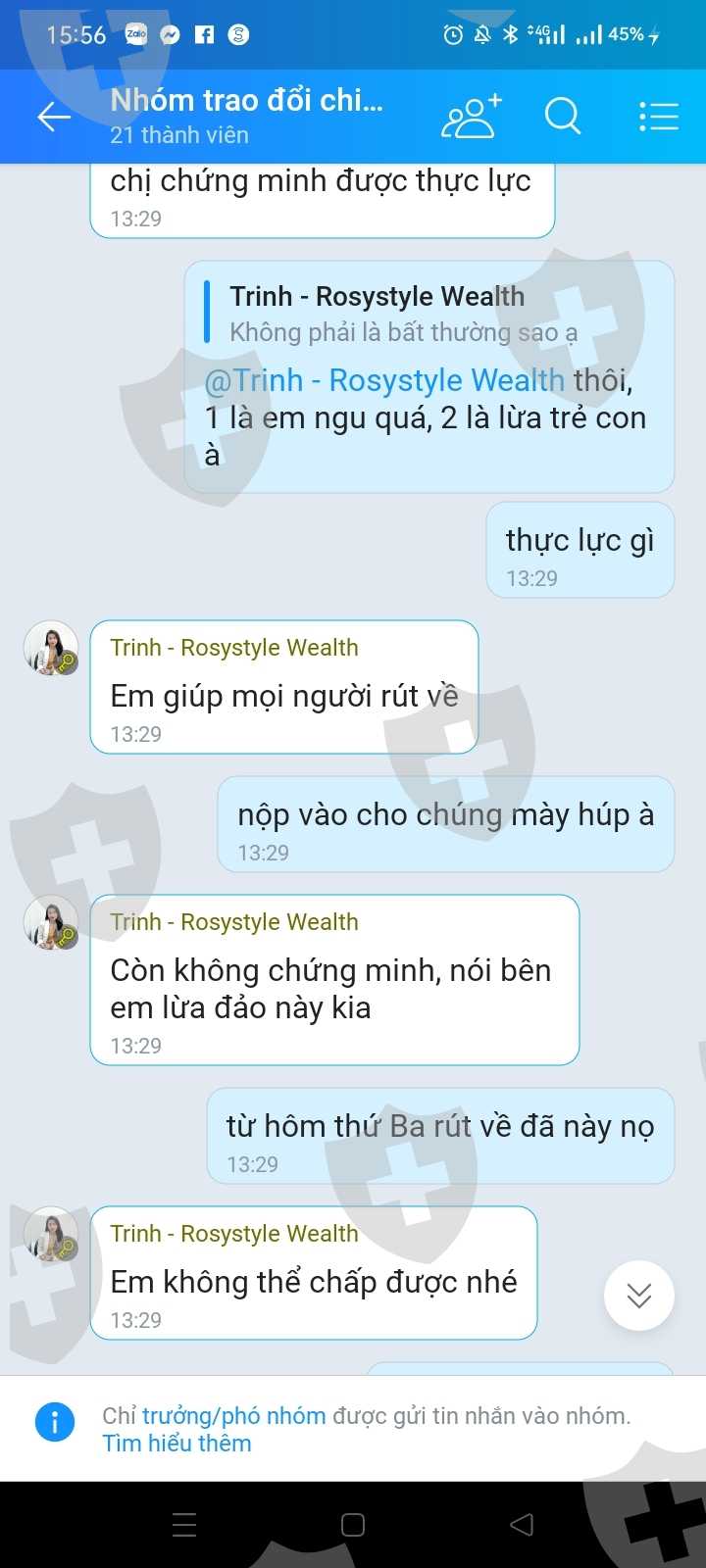Tap the "trưởng/phó nhóm" link
This screenshot has width=706, height=1568.
pyautogui.click(x=234, y=1416)
